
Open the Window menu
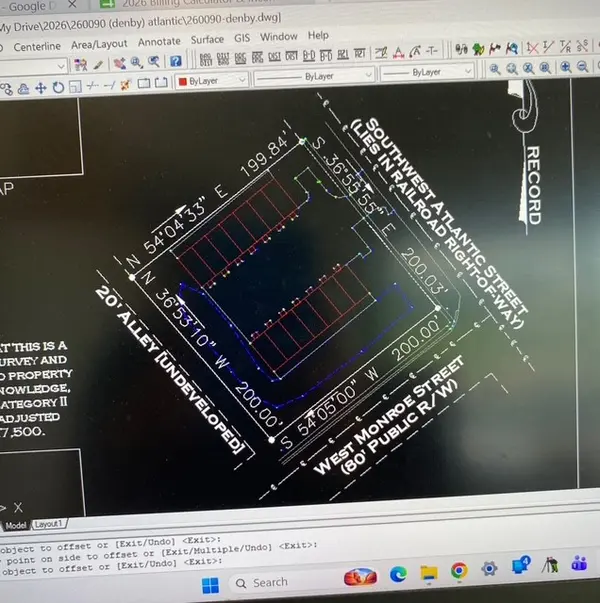[278, 37]
